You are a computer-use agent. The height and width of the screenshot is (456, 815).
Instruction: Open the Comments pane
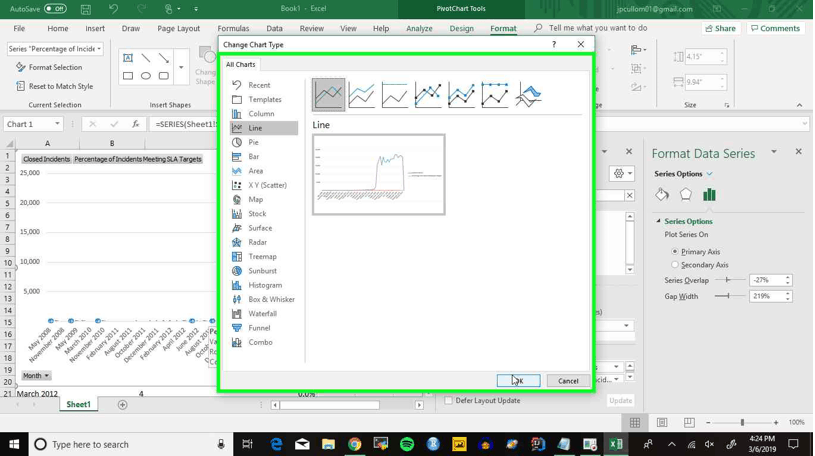[x=775, y=29]
